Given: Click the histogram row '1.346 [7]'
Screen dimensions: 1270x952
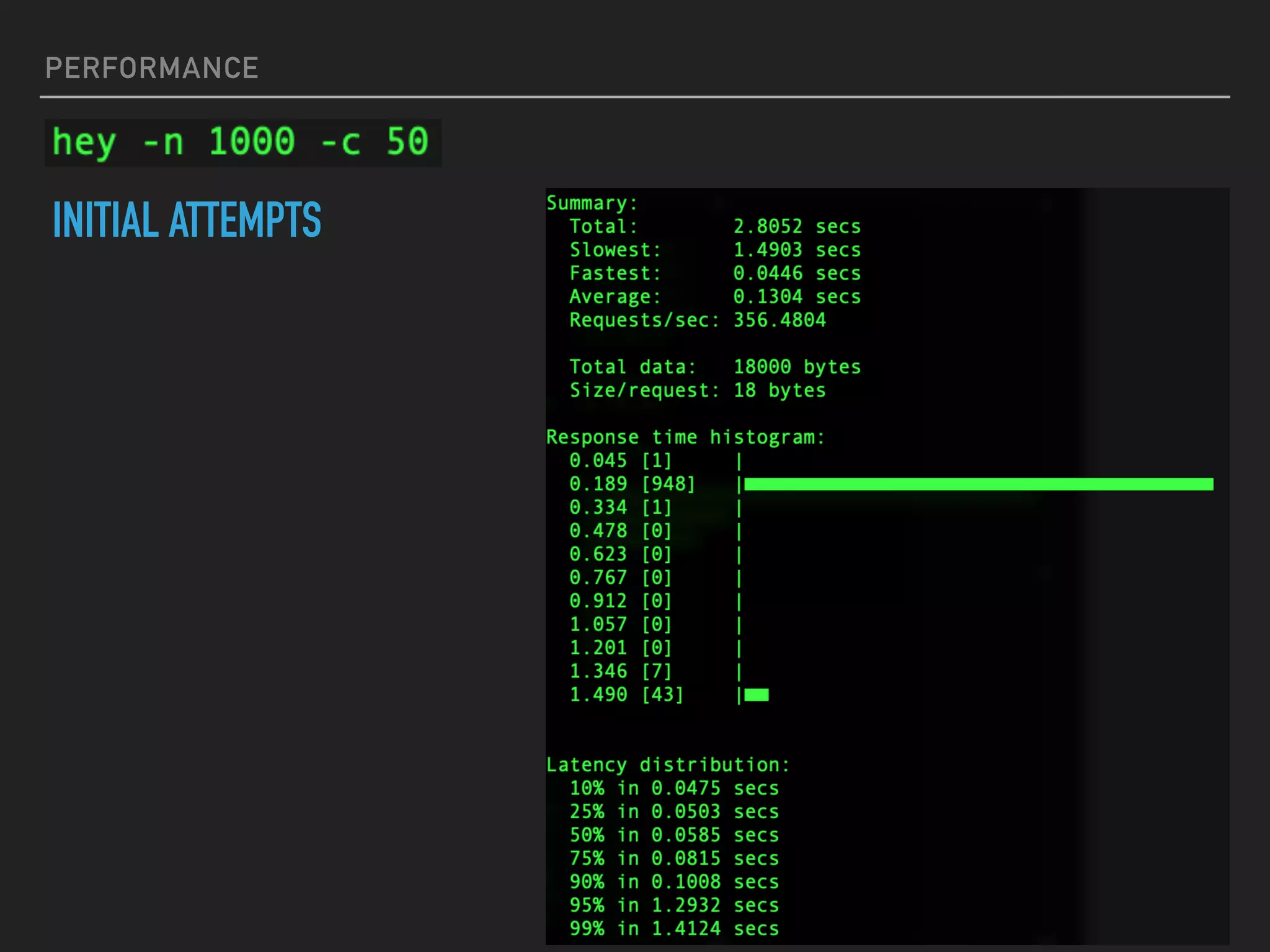Looking at the screenshot, I should coord(655,672).
